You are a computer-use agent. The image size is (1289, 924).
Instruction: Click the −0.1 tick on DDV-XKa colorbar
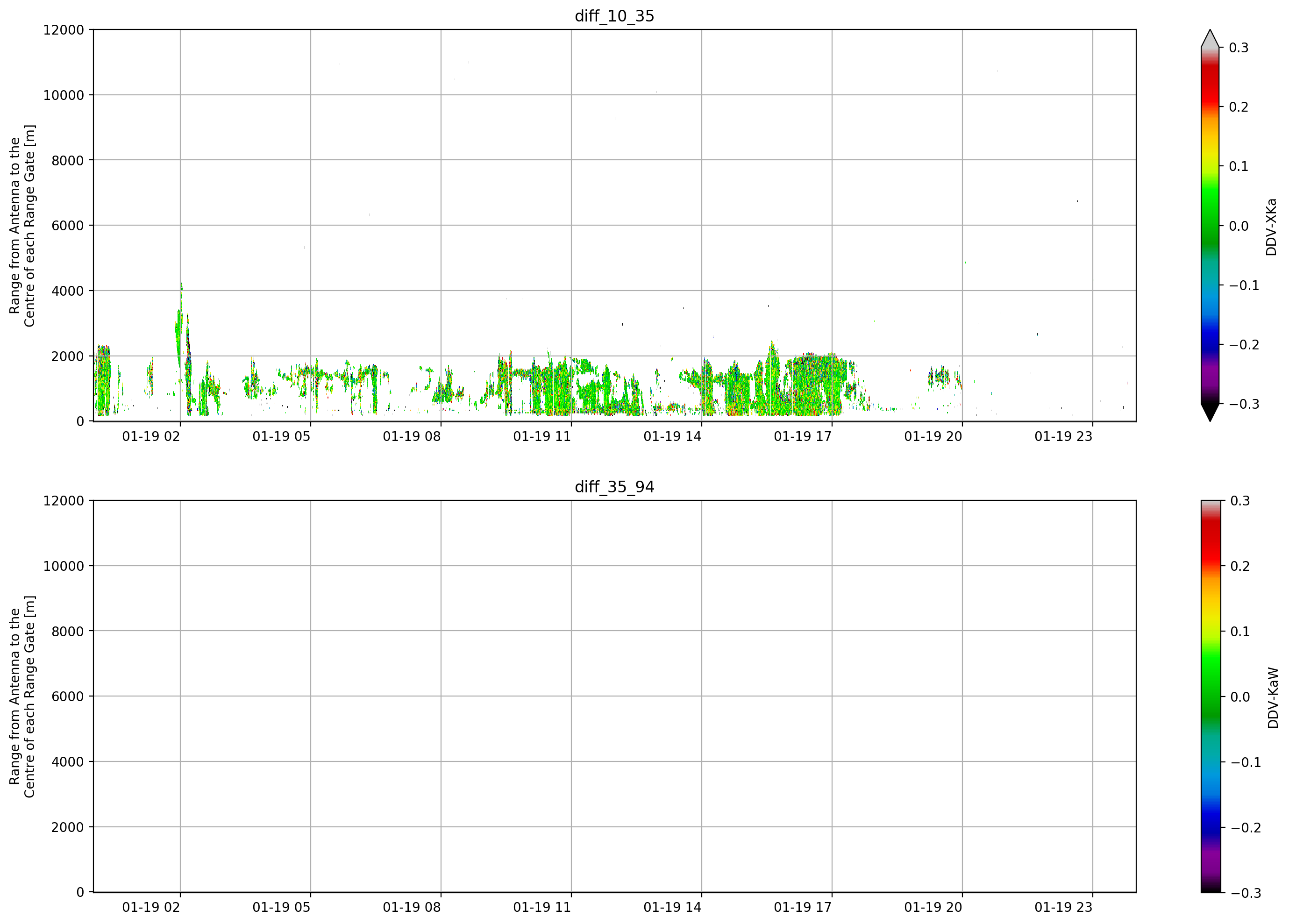pyautogui.click(x=1244, y=285)
